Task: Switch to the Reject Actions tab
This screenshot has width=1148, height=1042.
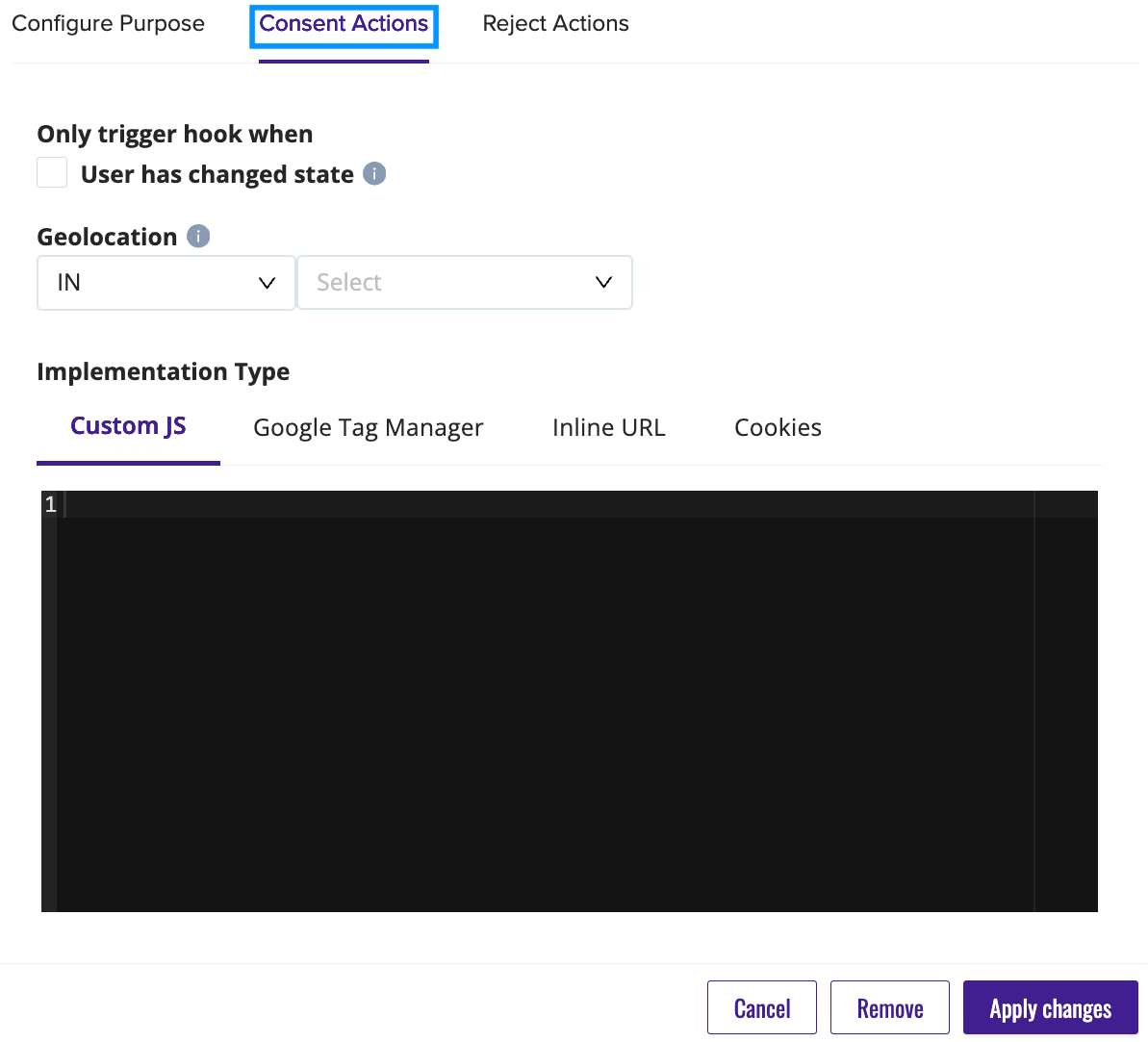Action: [555, 23]
